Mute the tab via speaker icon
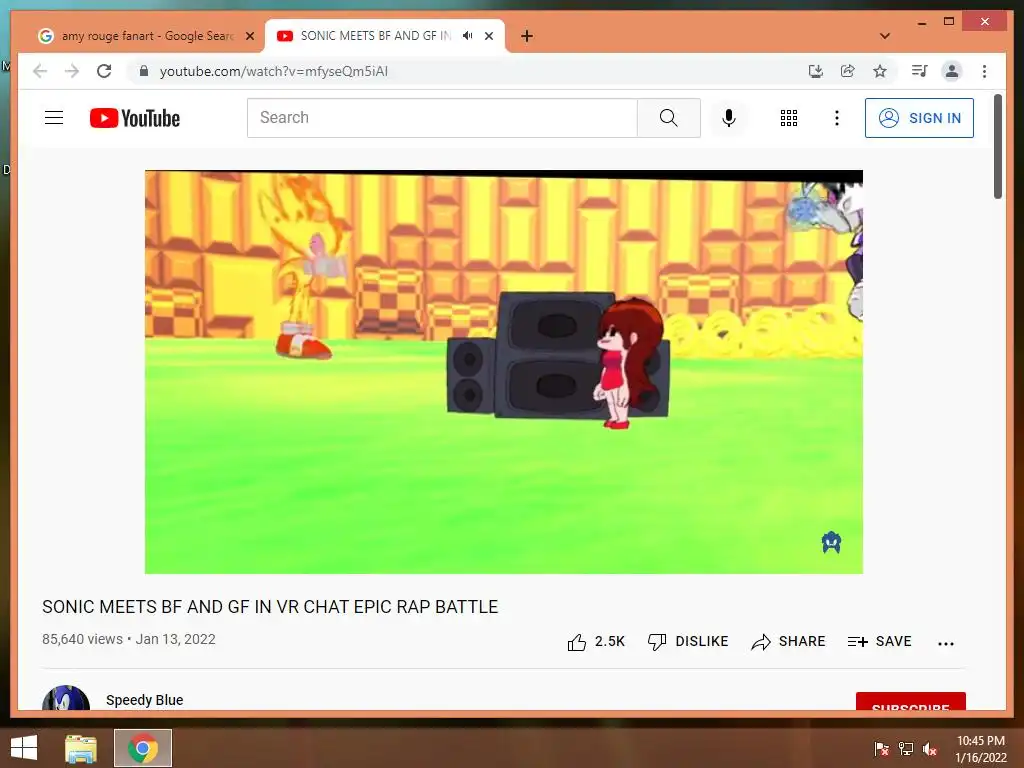Image resolution: width=1024 pixels, height=768 pixels. point(468,36)
